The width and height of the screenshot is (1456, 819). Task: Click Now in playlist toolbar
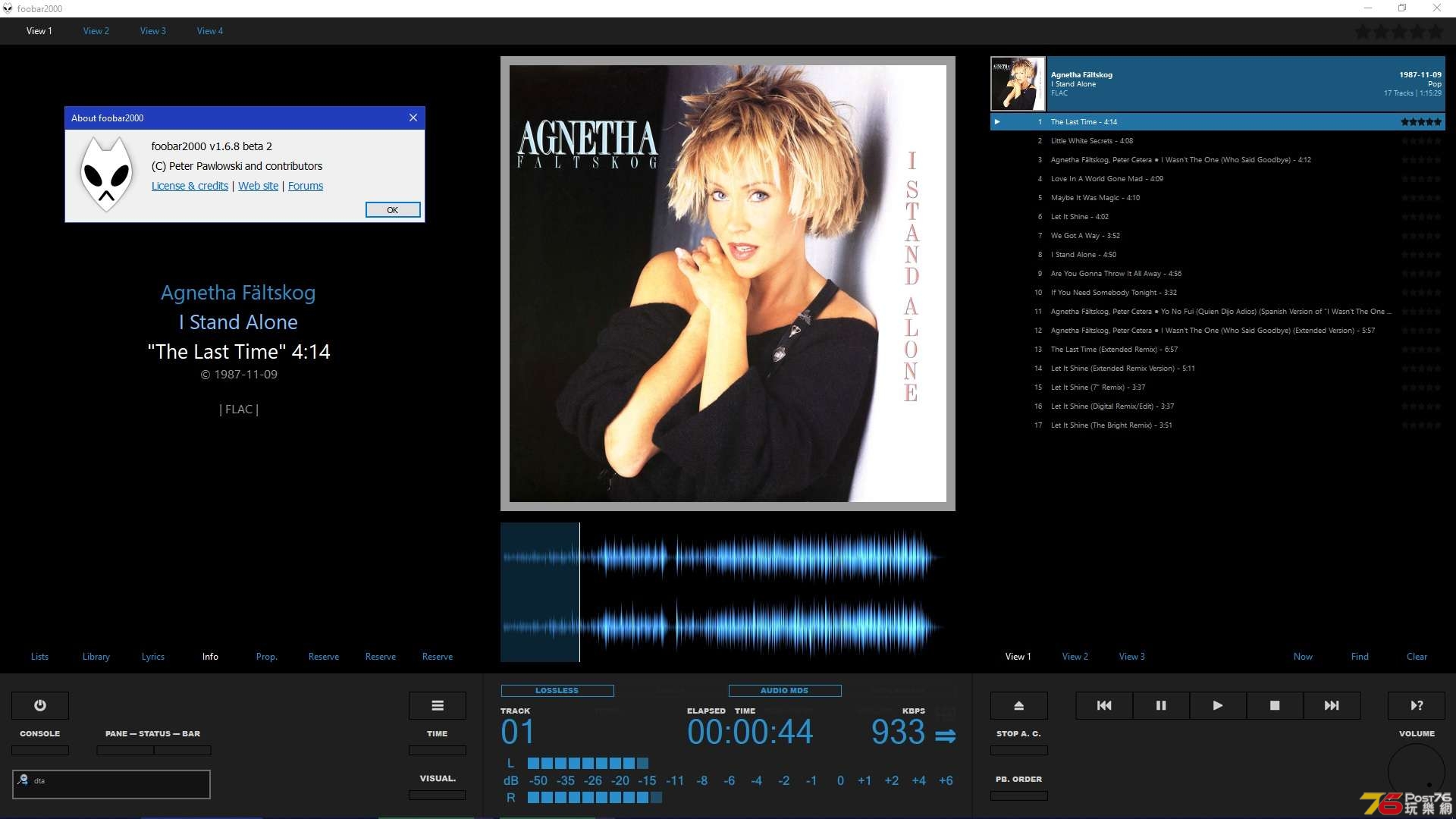(1303, 657)
